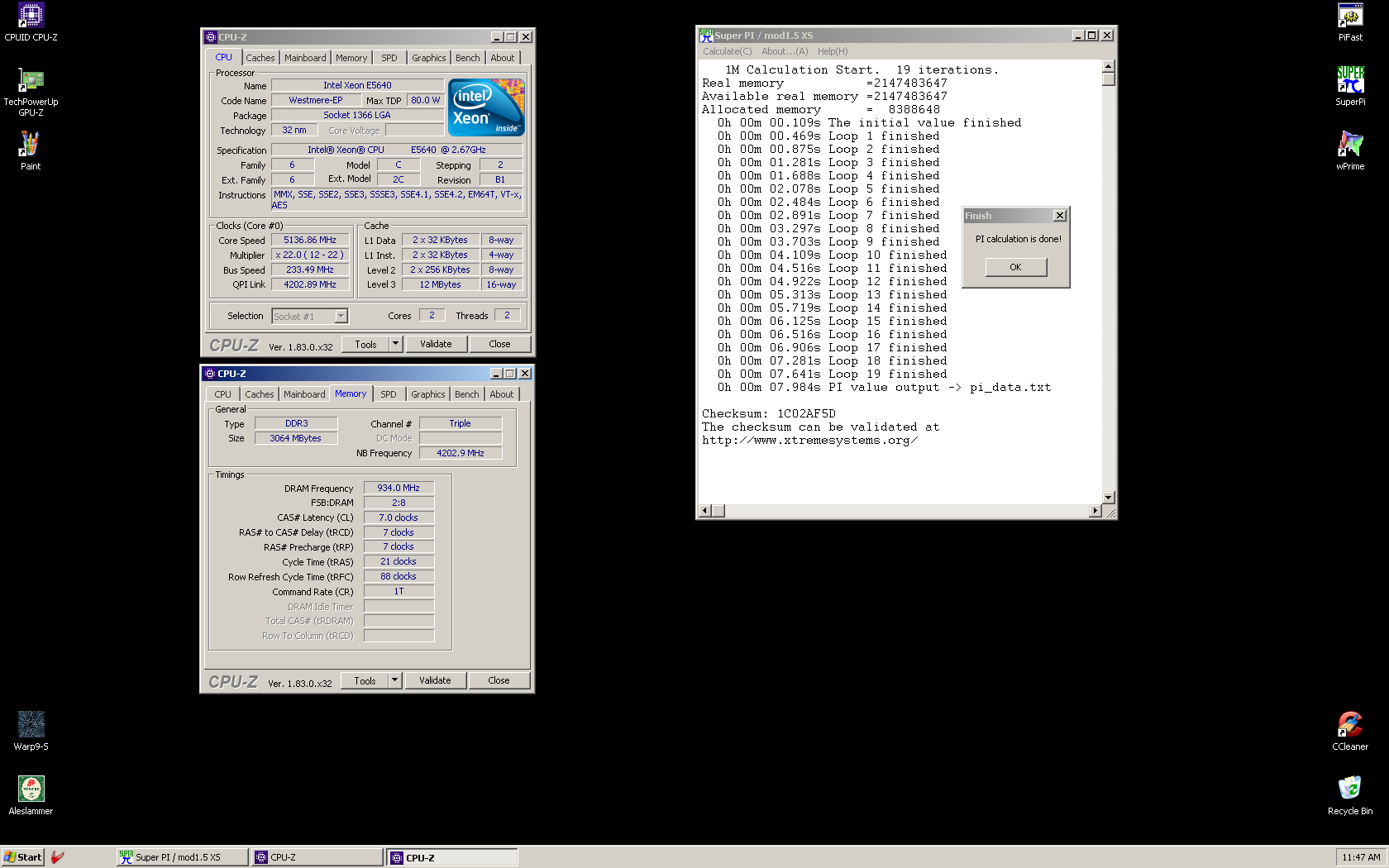Image resolution: width=1389 pixels, height=868 pixels.
Task: Open the Paint desktop icon
Action: 31,150
